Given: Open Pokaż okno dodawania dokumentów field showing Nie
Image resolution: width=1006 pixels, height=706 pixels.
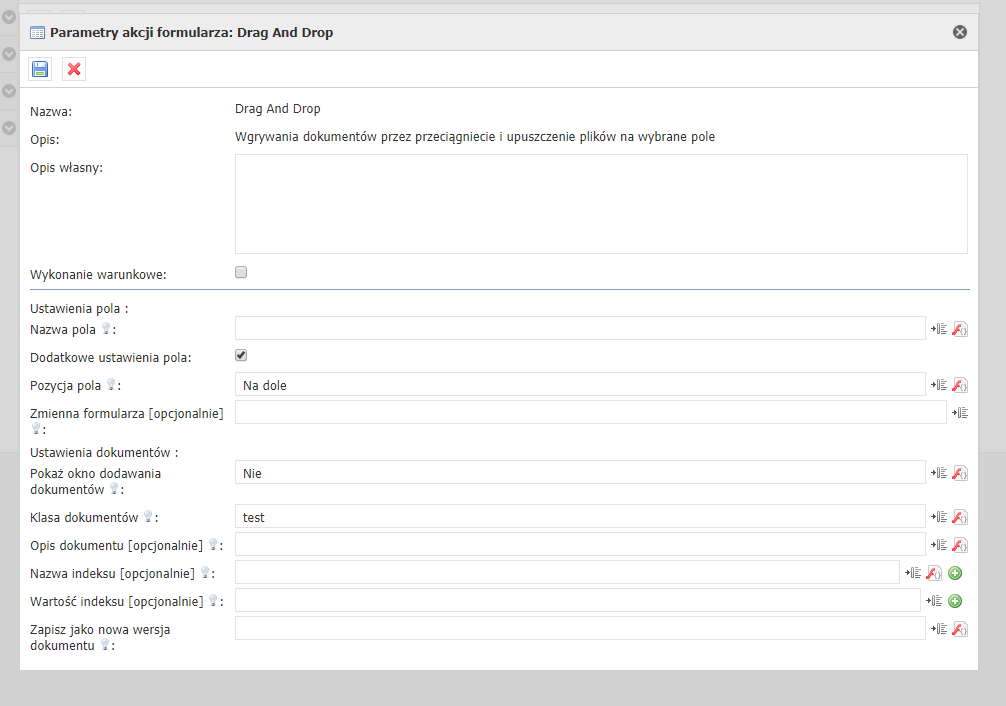Looking at the screenshot, I should click(580, 473).
